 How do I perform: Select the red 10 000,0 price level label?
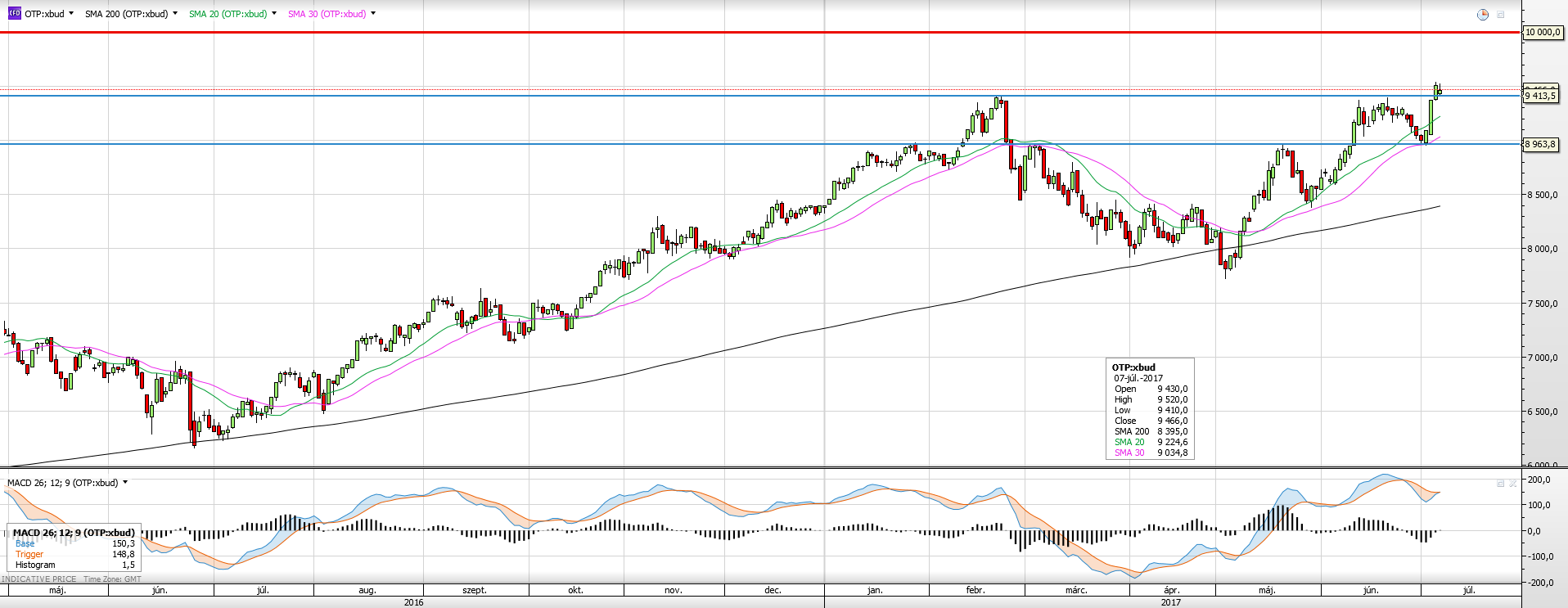pyautogui.click(x=1543, y=33)
